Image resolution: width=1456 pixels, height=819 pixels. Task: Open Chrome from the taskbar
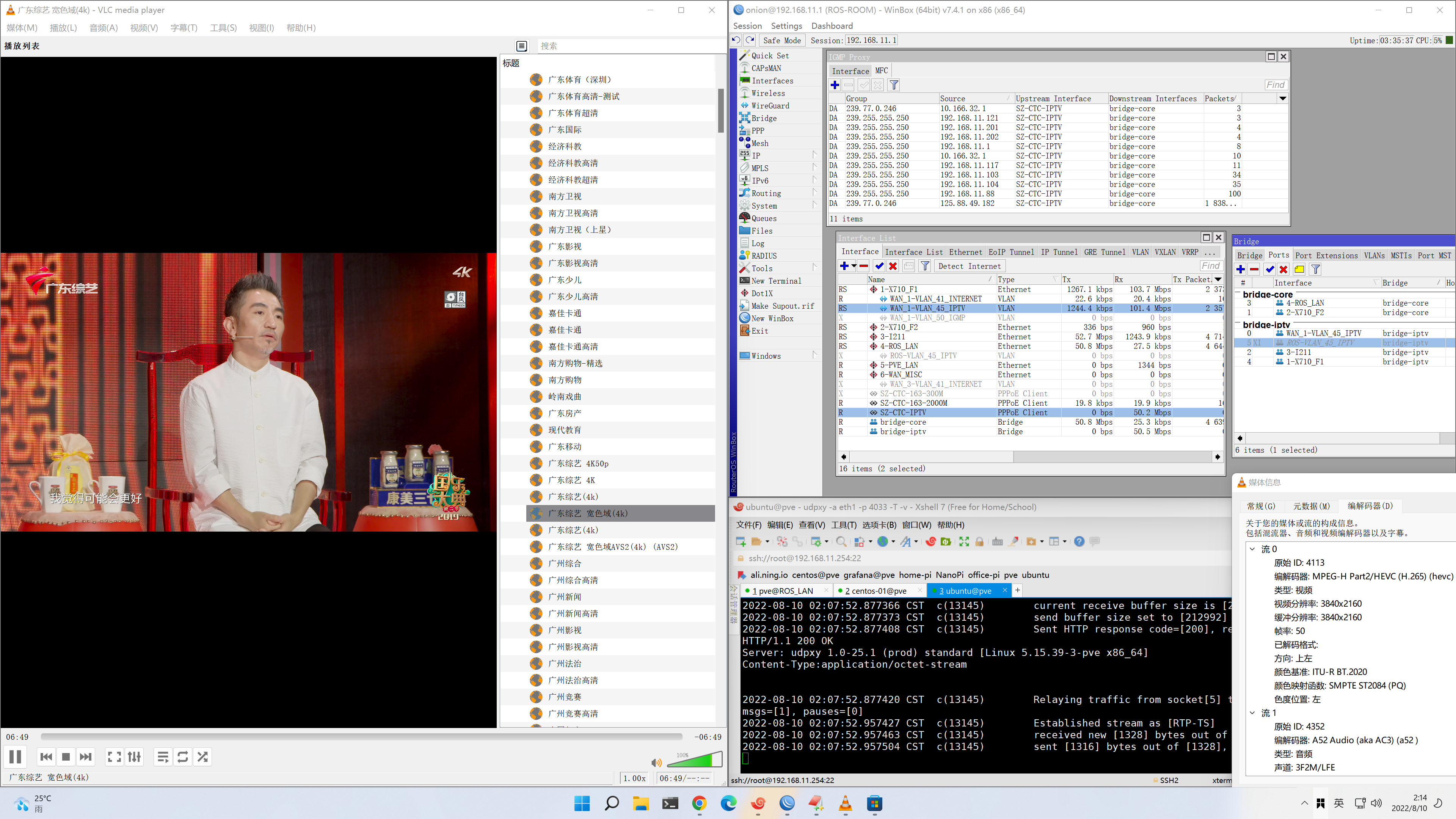pyautogui.click(x=699, y=803)
